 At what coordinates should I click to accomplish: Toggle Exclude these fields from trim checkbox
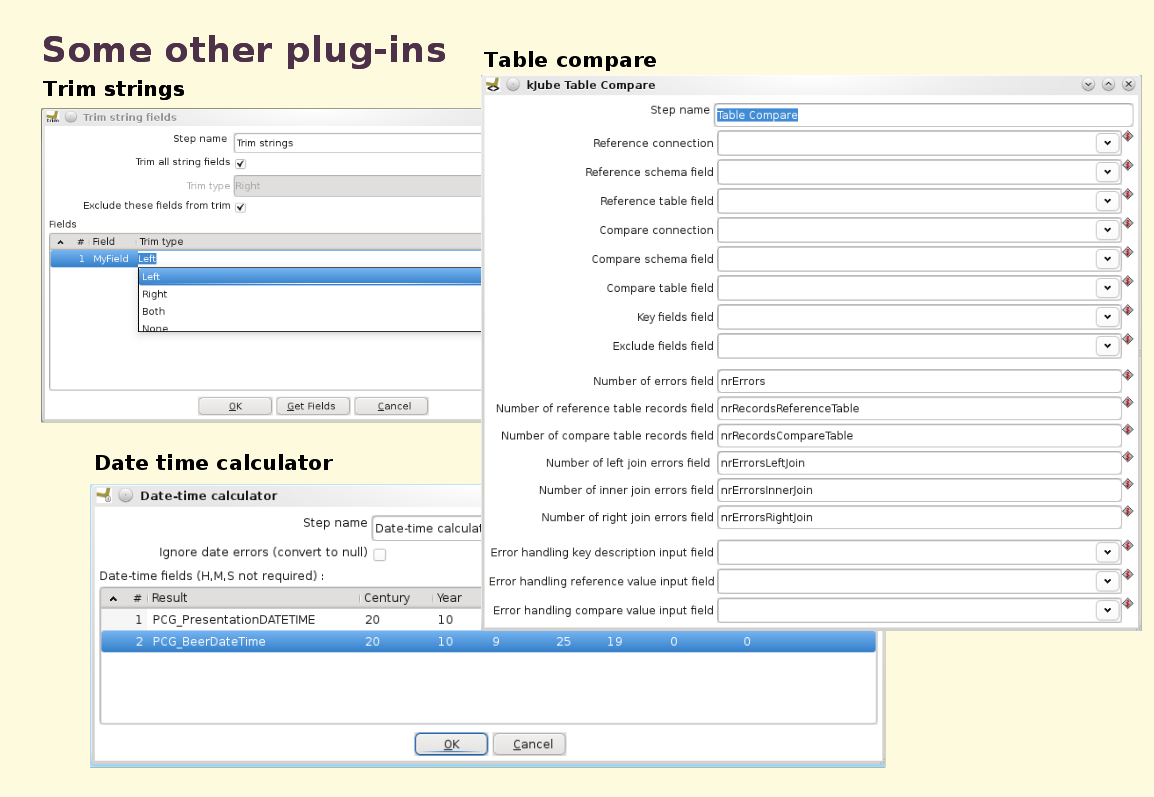(x=241, y=207)
